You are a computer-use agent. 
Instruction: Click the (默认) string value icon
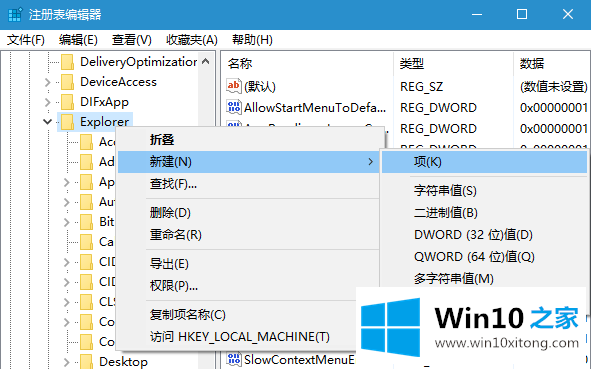click(234, 86)
